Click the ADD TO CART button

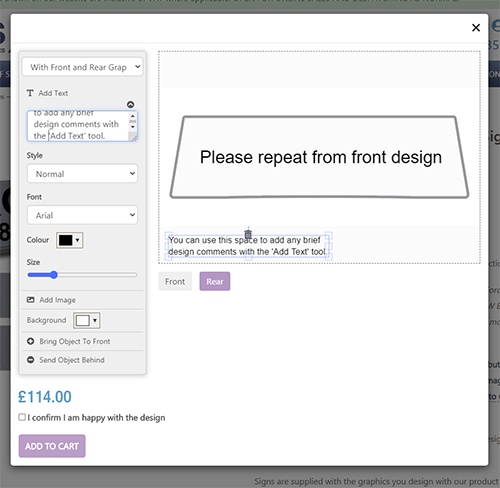(52, 446)
